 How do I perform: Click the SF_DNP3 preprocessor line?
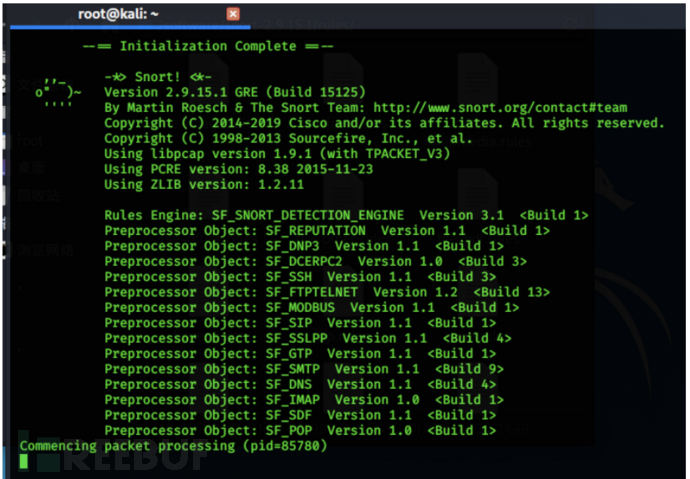tap(304, 246)
